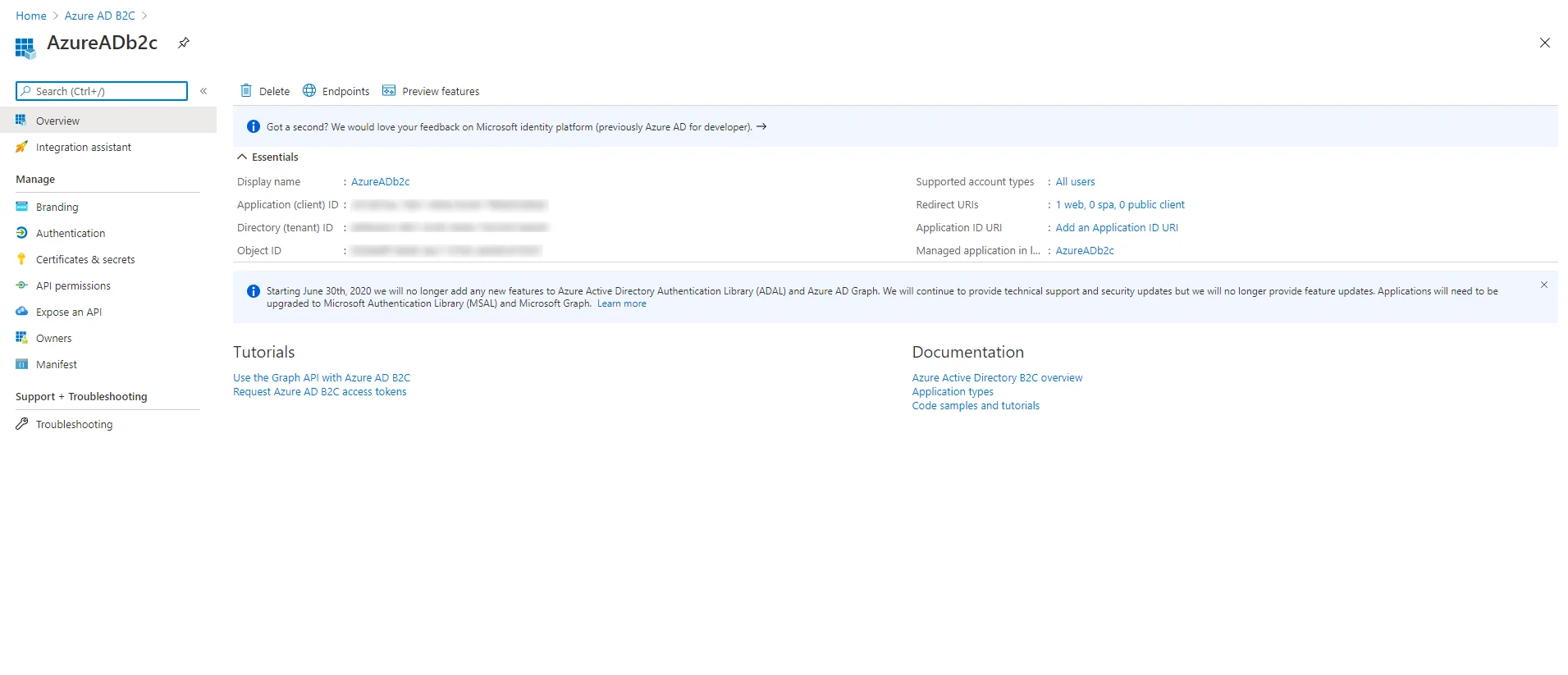Click the feedback banner info icon
This screenshot has height=675, width=1568.
(254, 126)
